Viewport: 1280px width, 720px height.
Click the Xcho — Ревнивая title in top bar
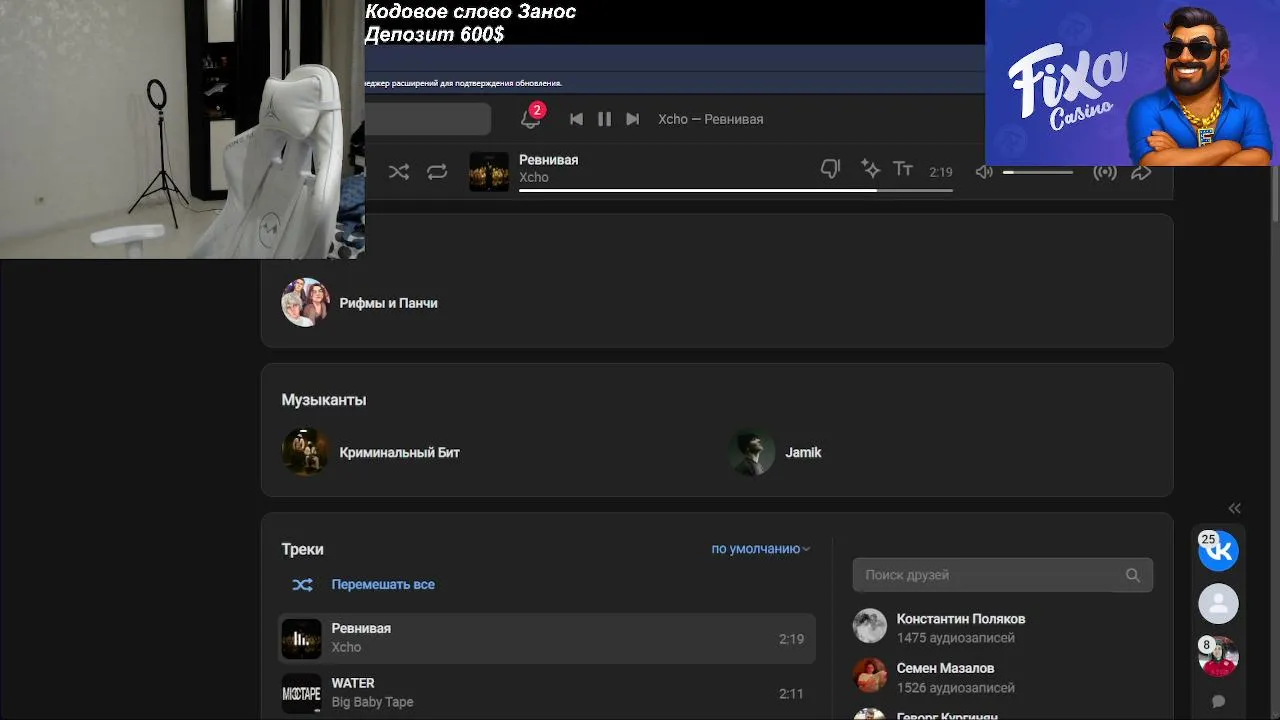point(710,119)
